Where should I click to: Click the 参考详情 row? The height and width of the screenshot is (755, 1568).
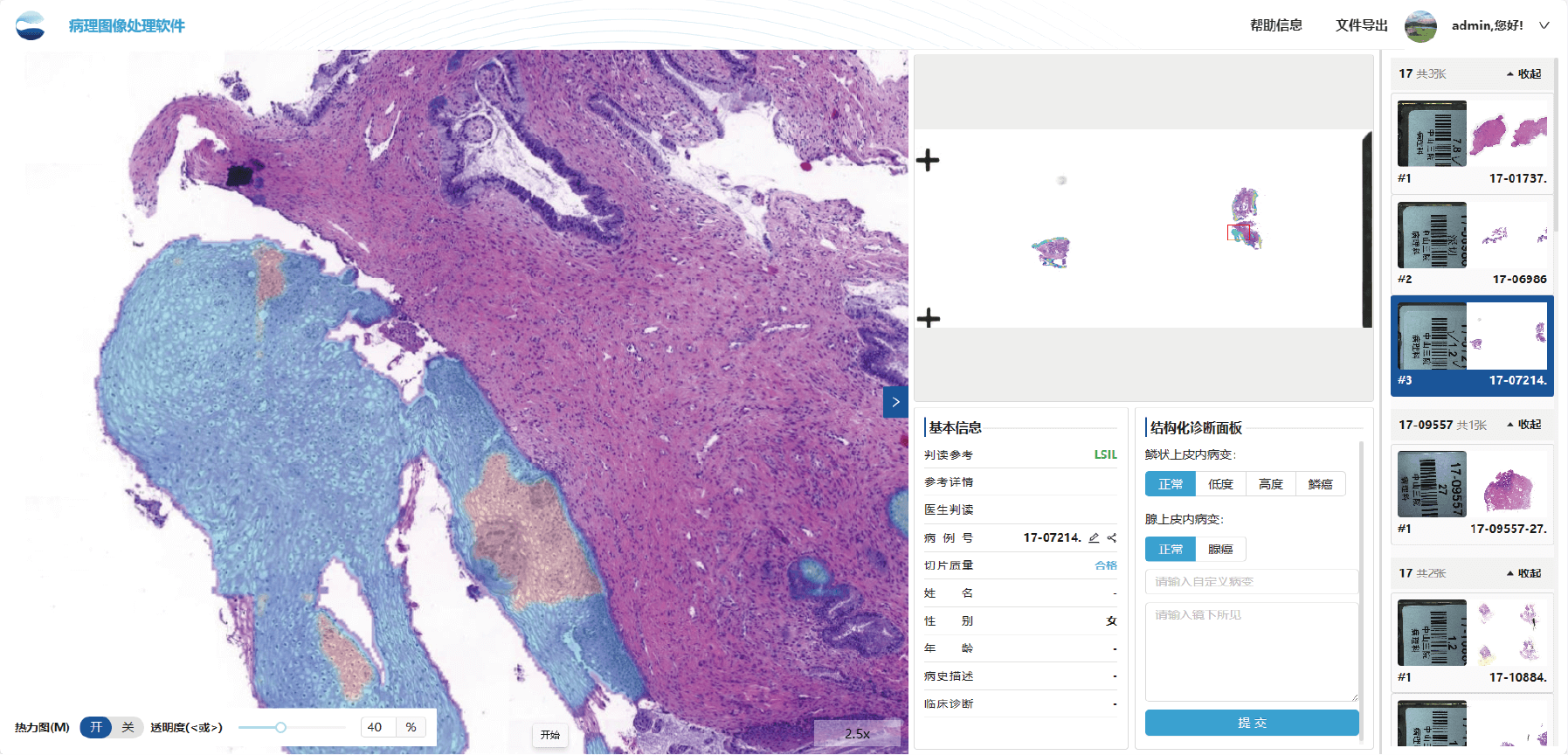tap(1020, 482)
